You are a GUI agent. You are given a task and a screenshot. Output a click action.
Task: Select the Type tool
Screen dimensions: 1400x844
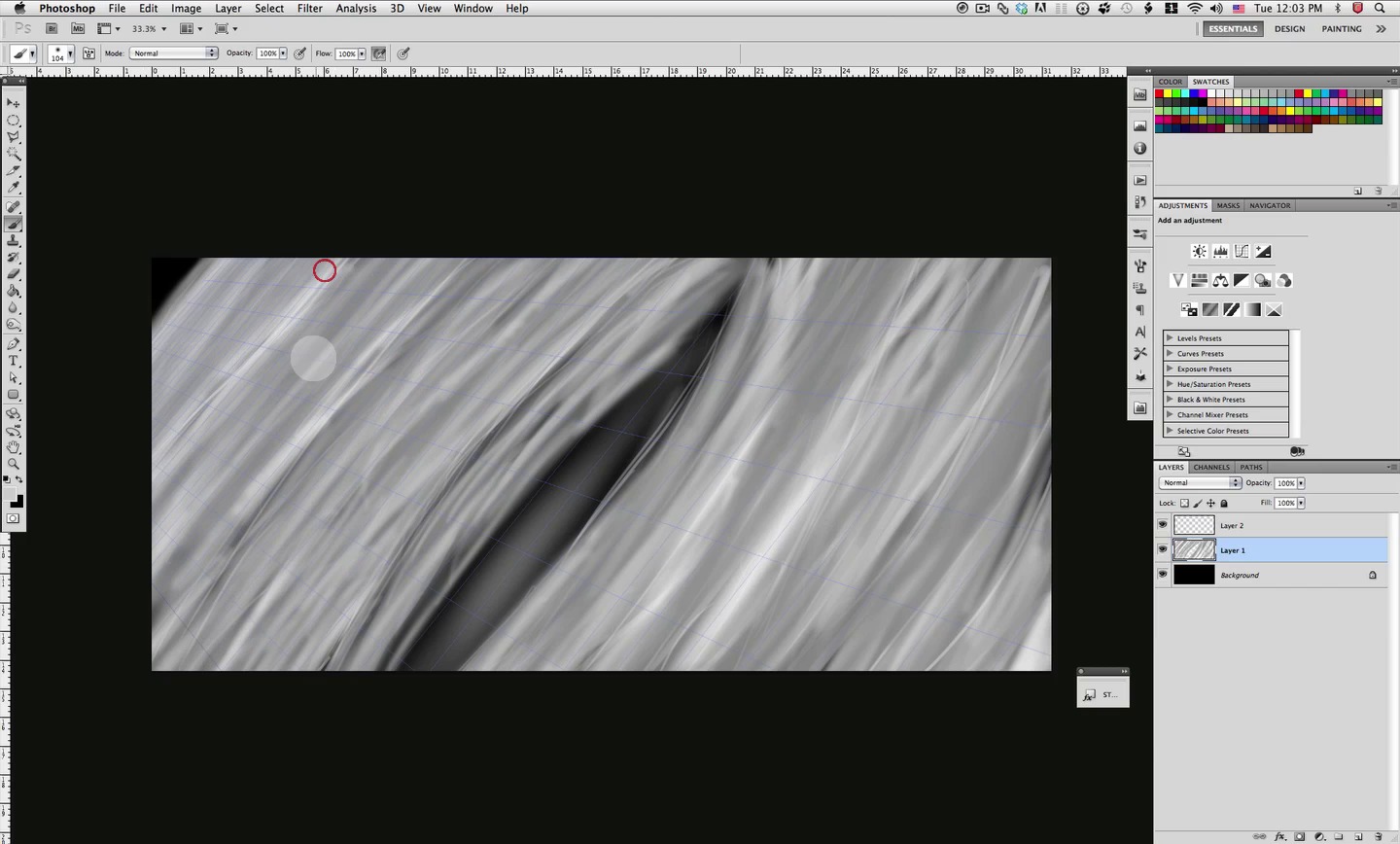tap(14, 361)
